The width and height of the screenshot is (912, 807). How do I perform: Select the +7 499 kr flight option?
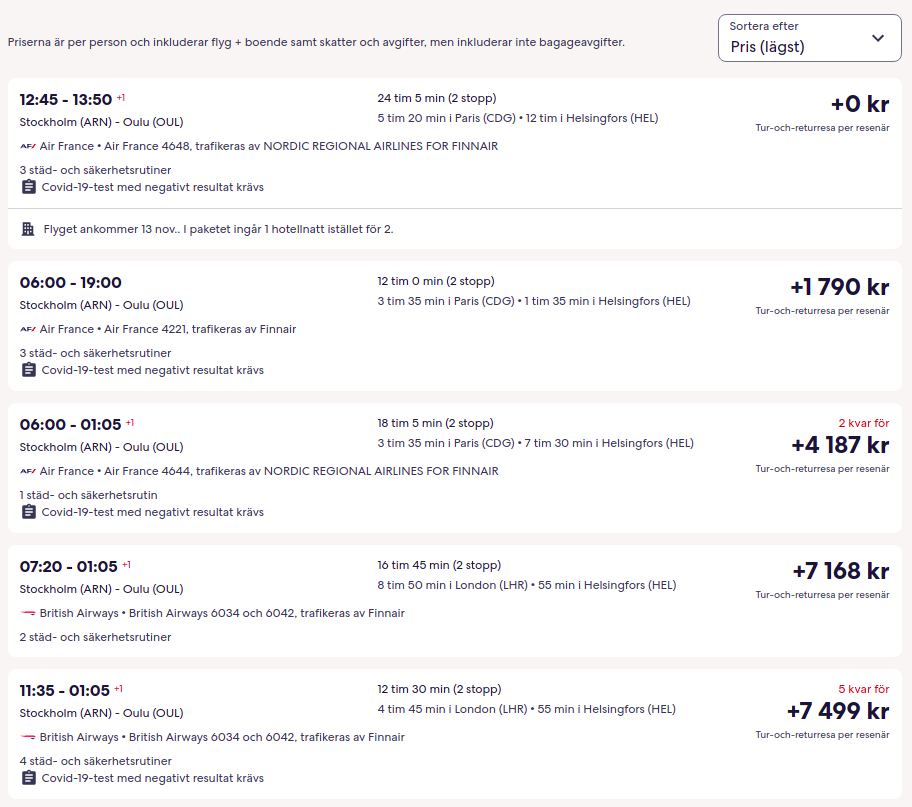pyautogui.click(x=837, y=711)
